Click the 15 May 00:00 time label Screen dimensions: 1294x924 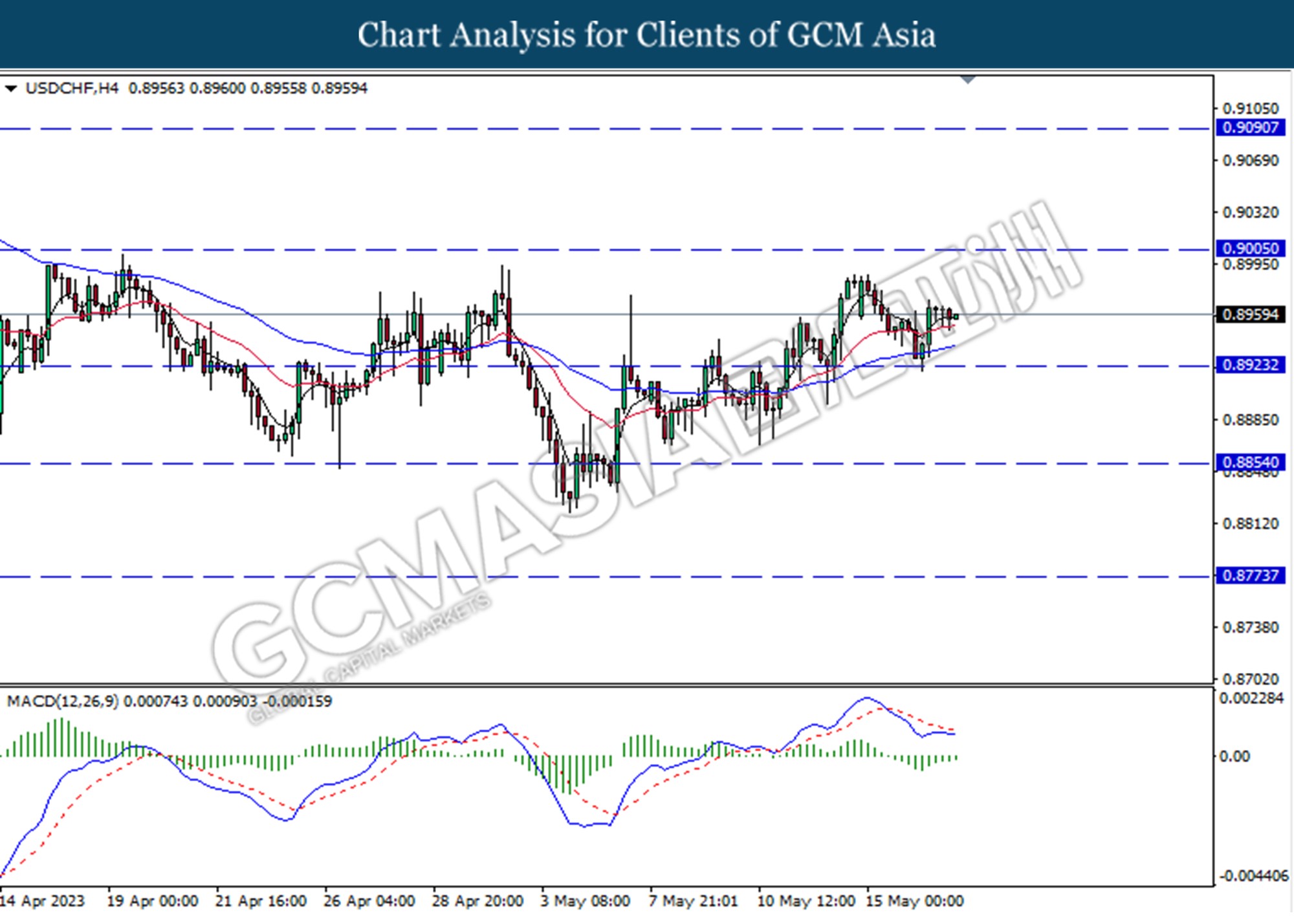[x=915, y=901]
